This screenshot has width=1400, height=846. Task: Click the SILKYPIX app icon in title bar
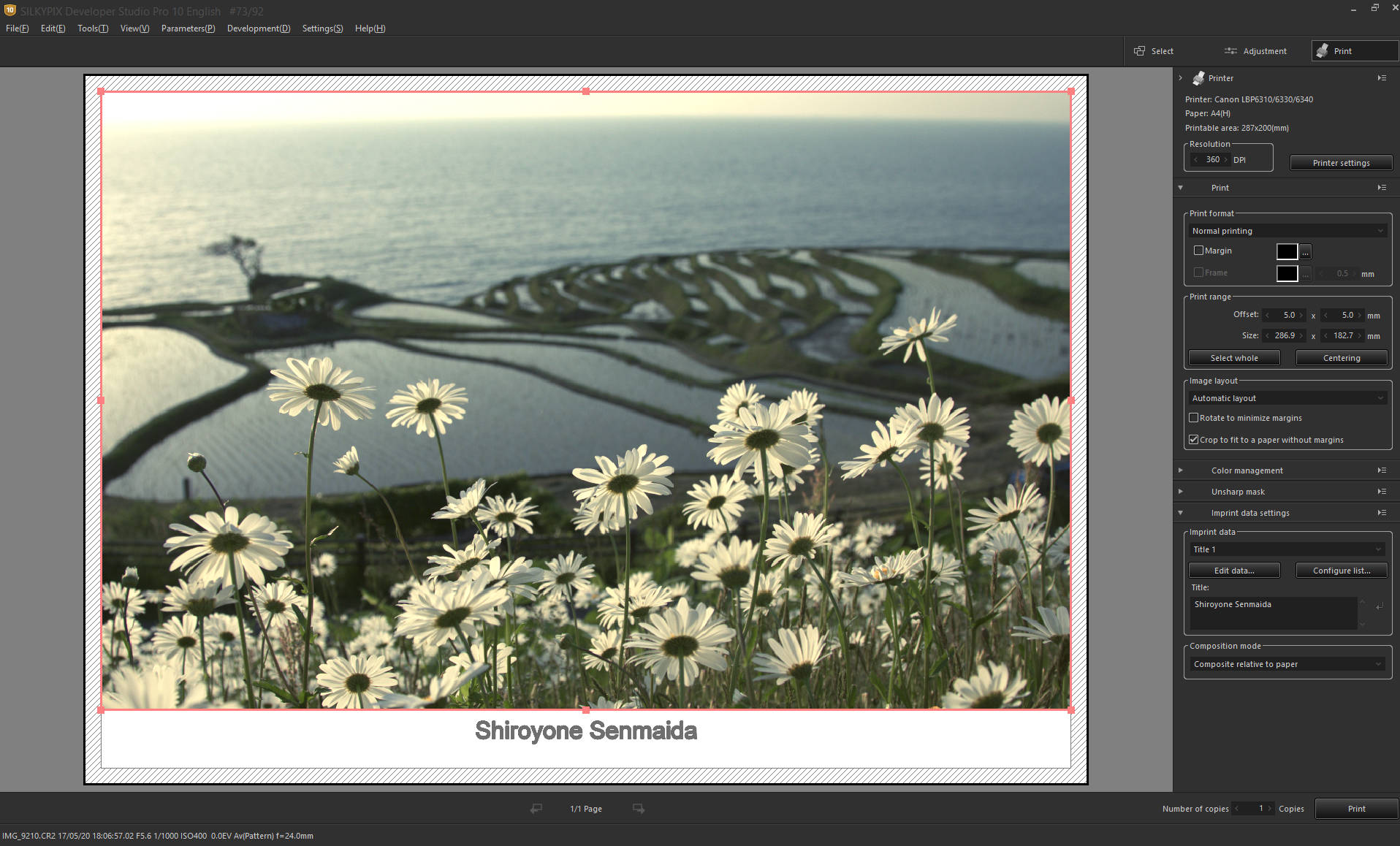pyautogui.click(x=10, y=10)
